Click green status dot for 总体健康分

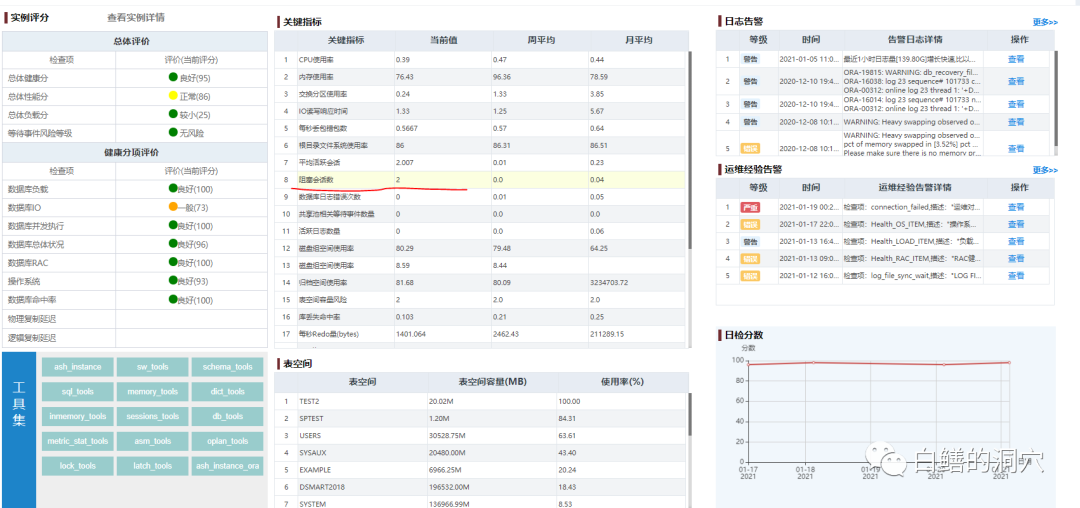coord(173,78)
